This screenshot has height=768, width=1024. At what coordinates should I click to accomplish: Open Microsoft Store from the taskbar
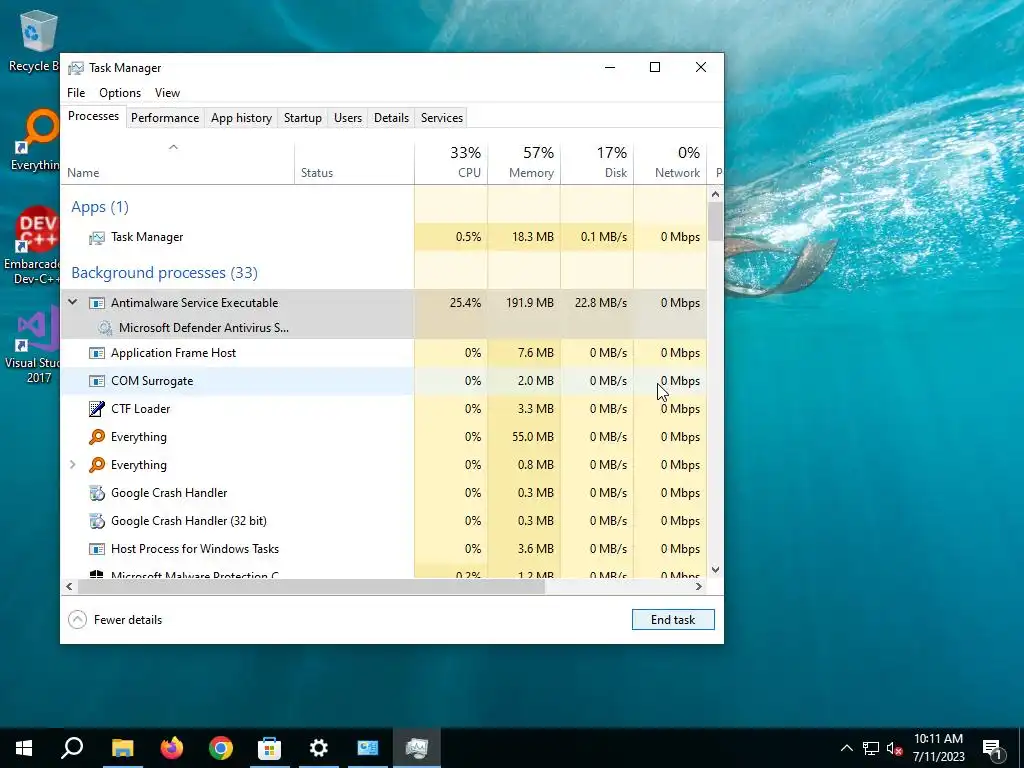[269, 748]
